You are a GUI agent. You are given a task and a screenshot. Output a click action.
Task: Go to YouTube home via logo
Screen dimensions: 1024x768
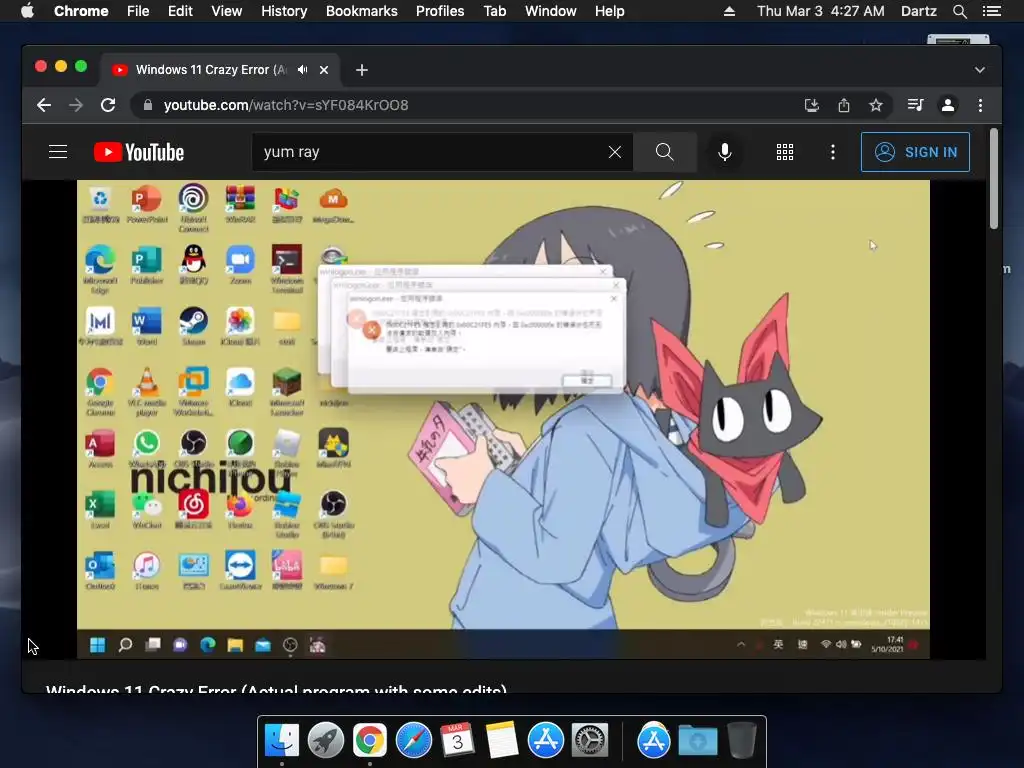[139, 152]
